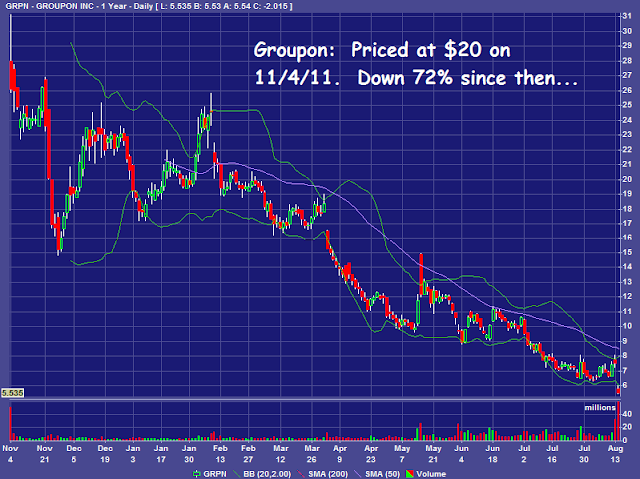This screenshot has height=479, width=640.
Task: Click the 'Dec 5' date axis label
Action: click(74, 454)
